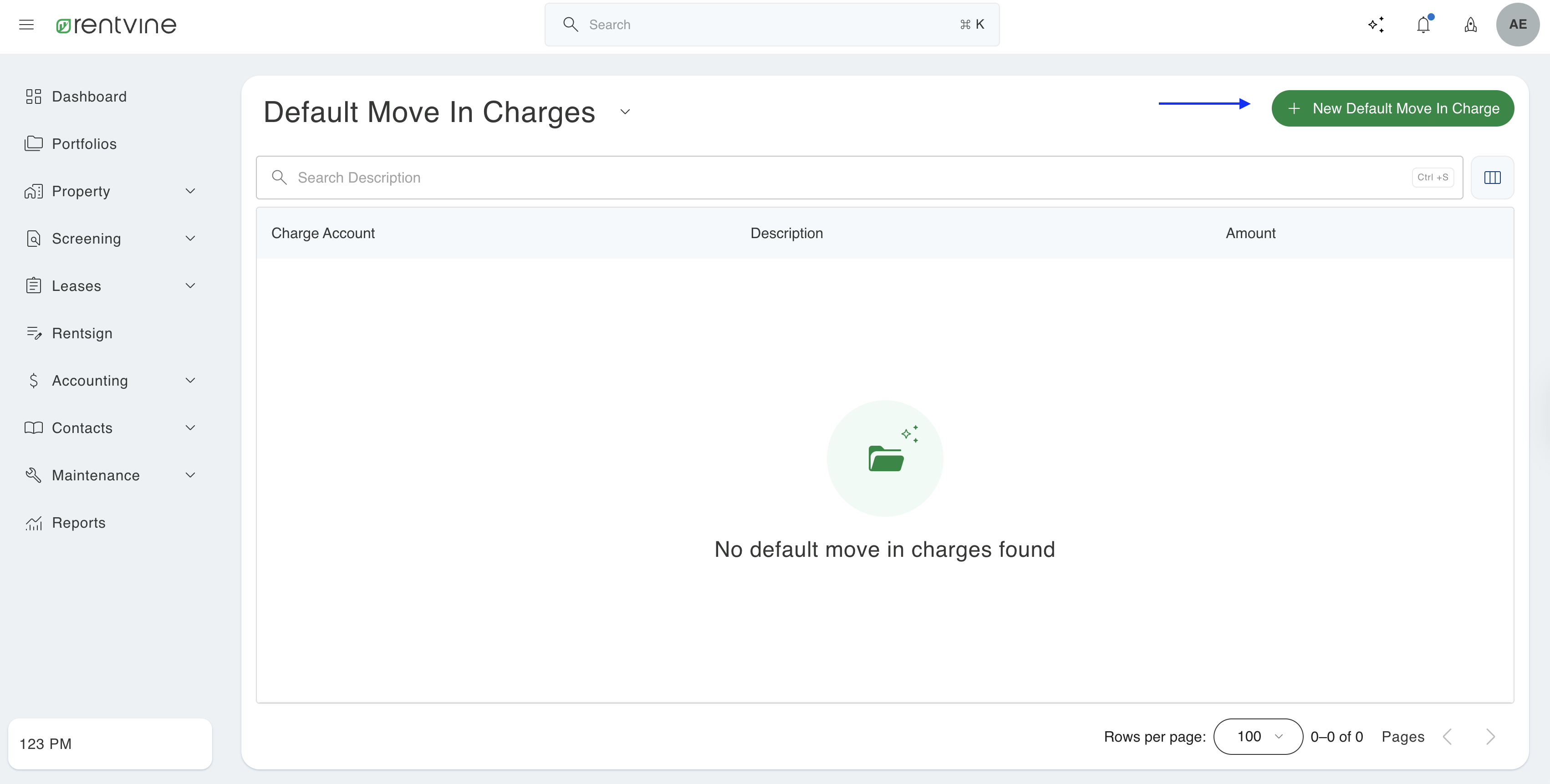The image size is (1550, 784).
Task: Expand the Screening menu chevron
Action: coord(190,238)
